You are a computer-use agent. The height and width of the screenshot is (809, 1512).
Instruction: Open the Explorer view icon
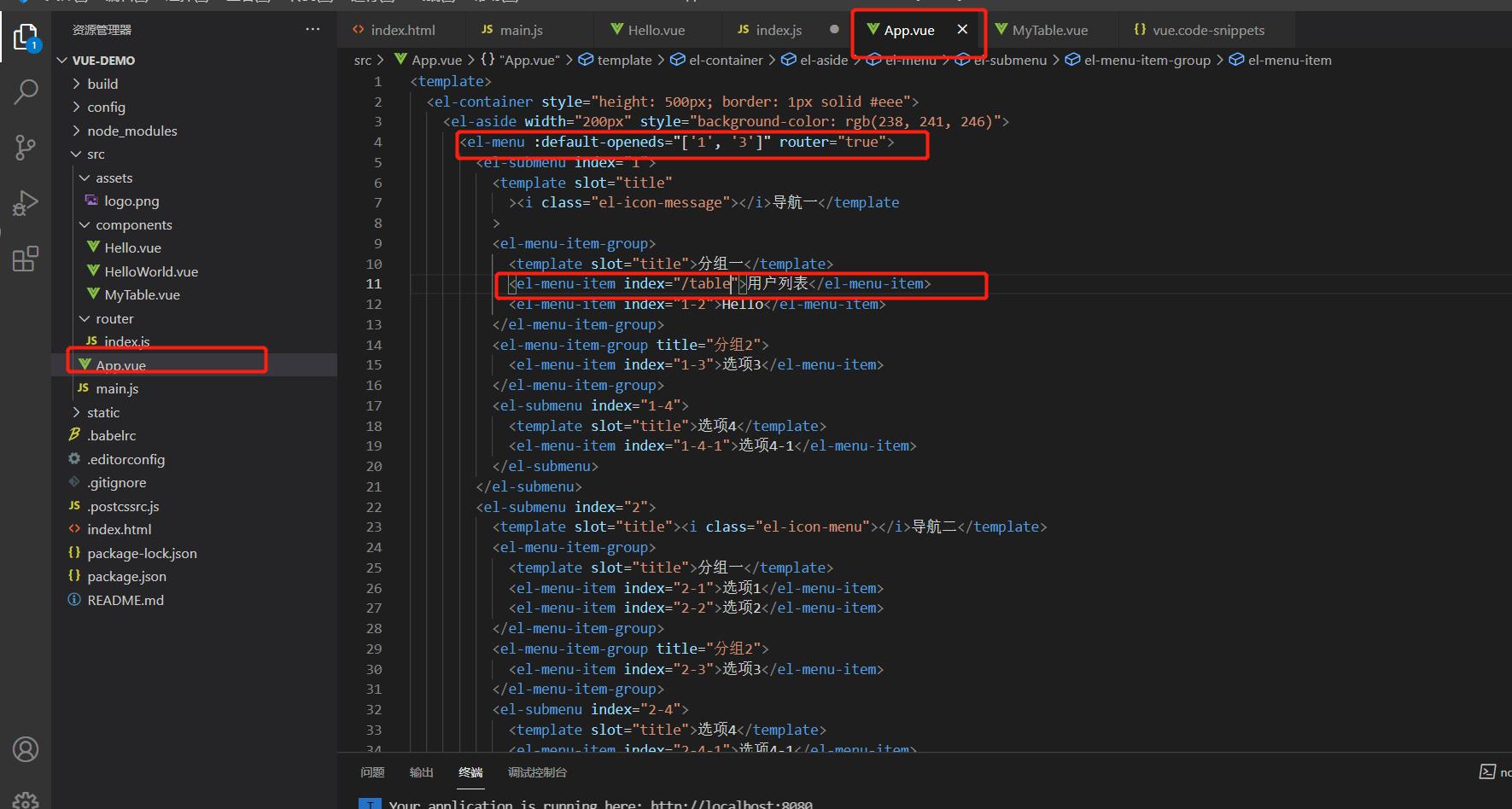(x=26, y=37)
